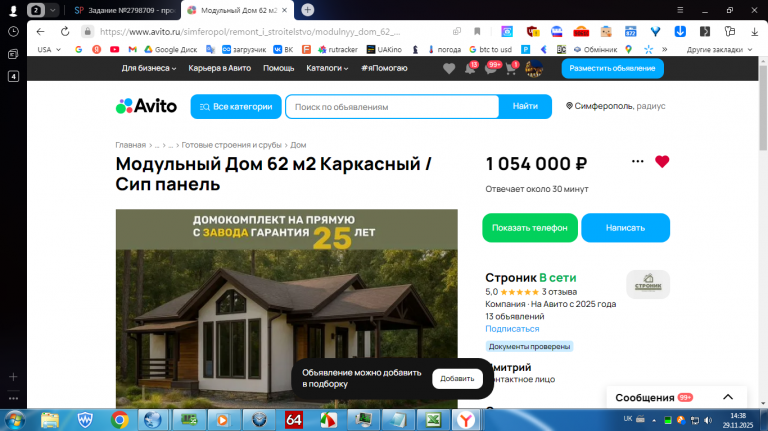Click Написать button
Screen dimensions: 768x431
(x=625, y=228)
